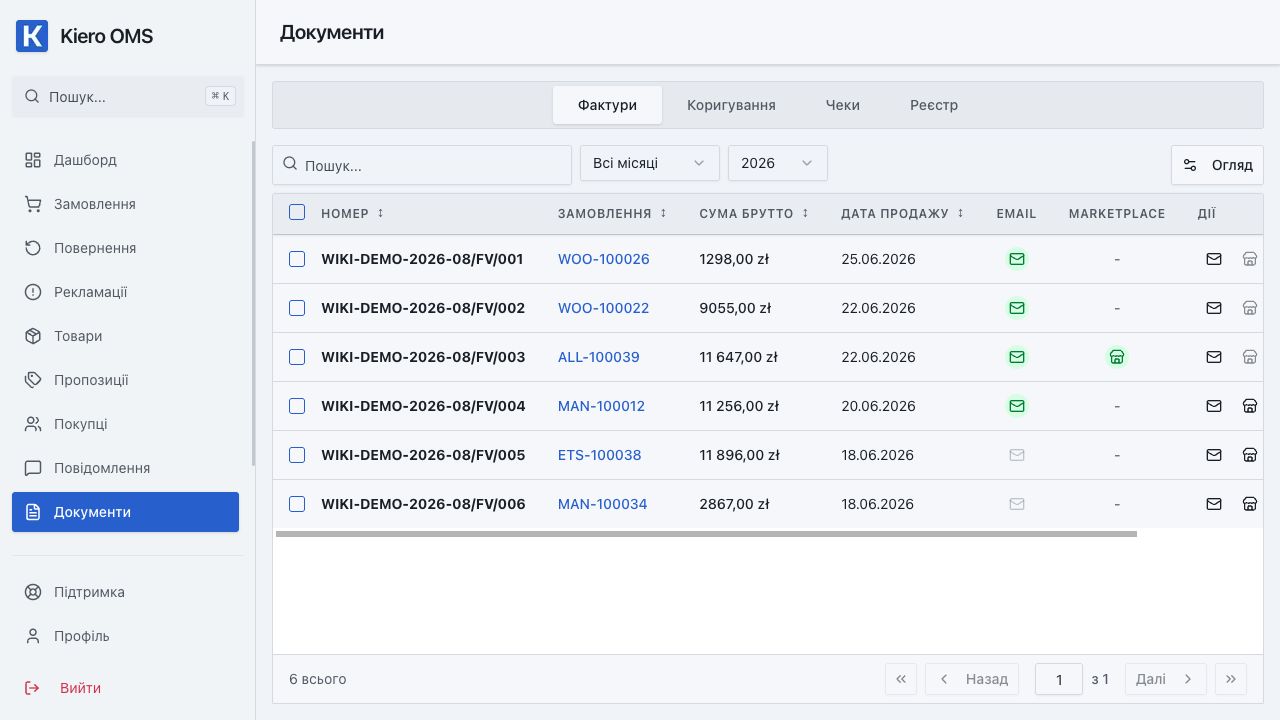Navigate to Покупці in the sidebar
1280x720 pixels.
tap(125, 424)
